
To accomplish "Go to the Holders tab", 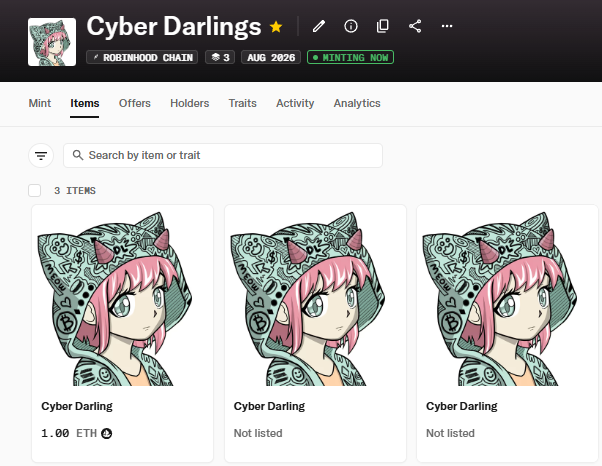I will click(x=190, y=103).
